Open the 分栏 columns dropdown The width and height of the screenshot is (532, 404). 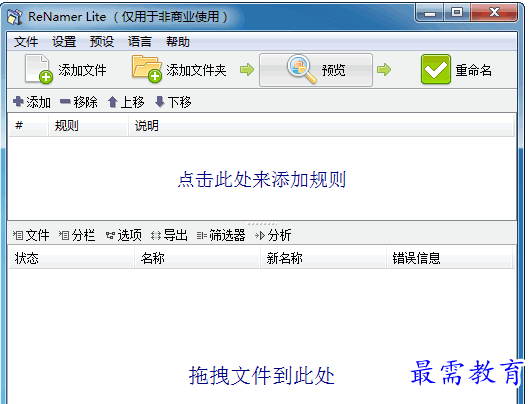77,235
